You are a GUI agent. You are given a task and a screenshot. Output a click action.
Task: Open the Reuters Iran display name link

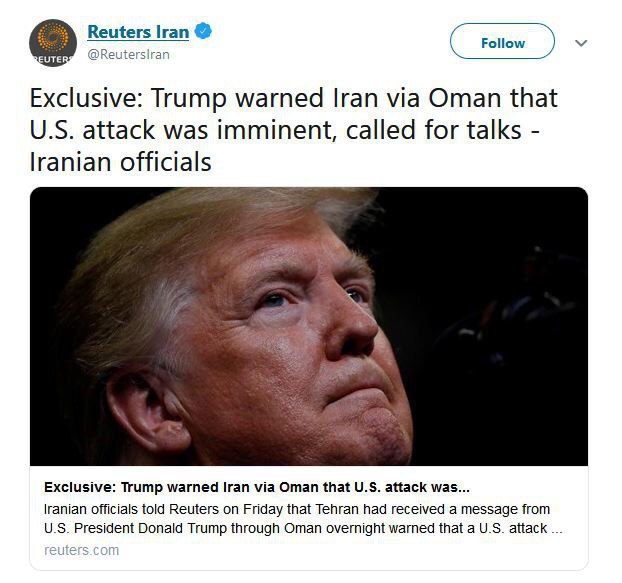138,32
